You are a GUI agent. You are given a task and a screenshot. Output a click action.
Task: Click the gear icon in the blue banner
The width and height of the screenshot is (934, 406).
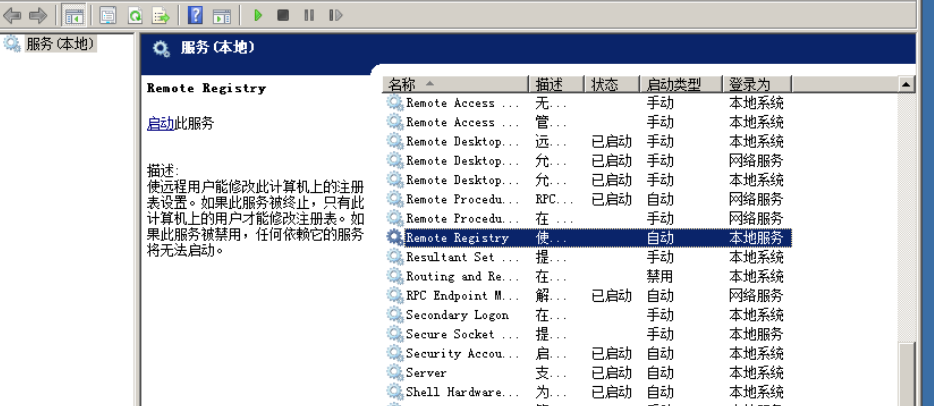click(161, 49)
